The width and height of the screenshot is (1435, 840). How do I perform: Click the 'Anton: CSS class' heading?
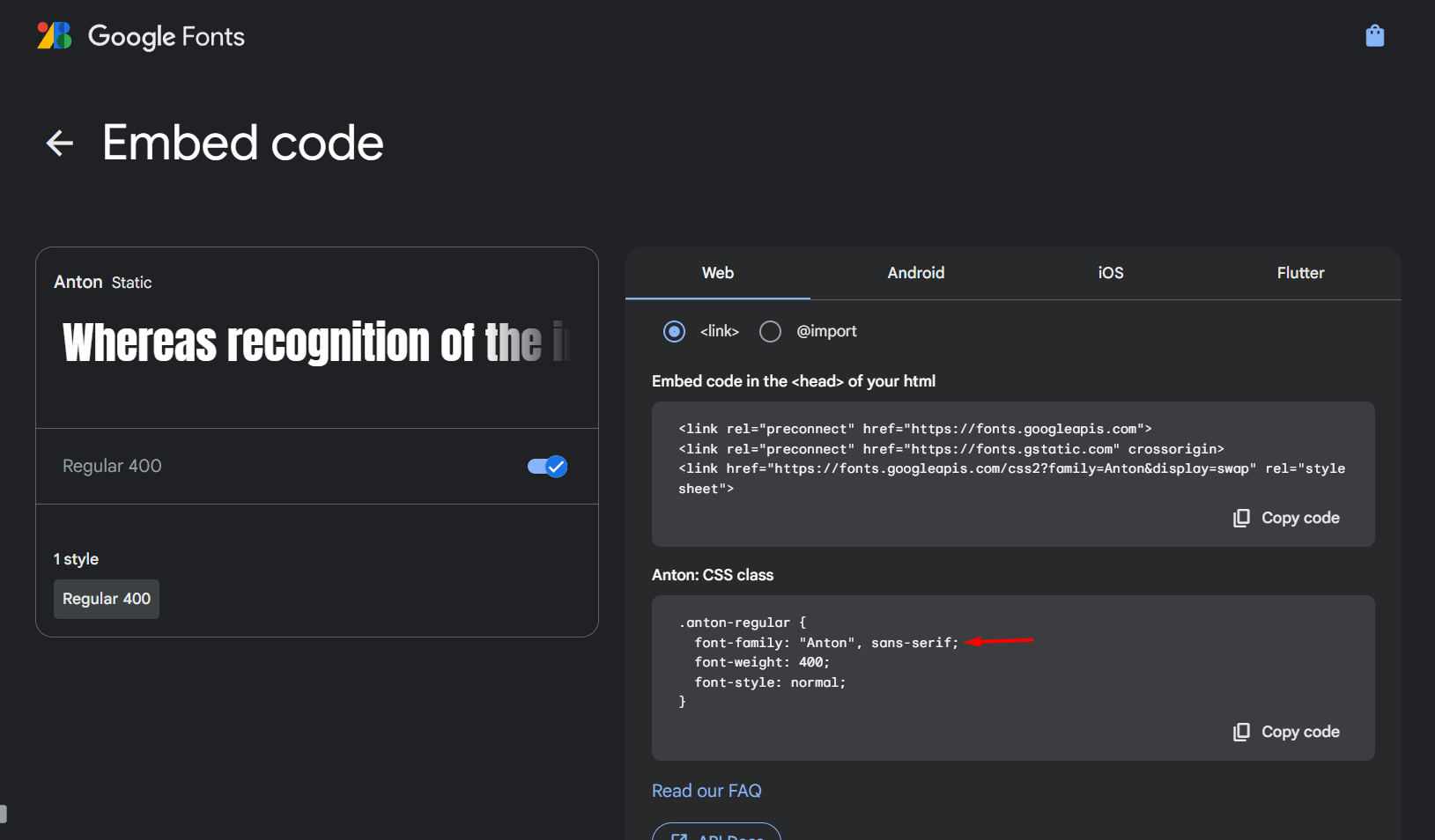click(713, 575)
